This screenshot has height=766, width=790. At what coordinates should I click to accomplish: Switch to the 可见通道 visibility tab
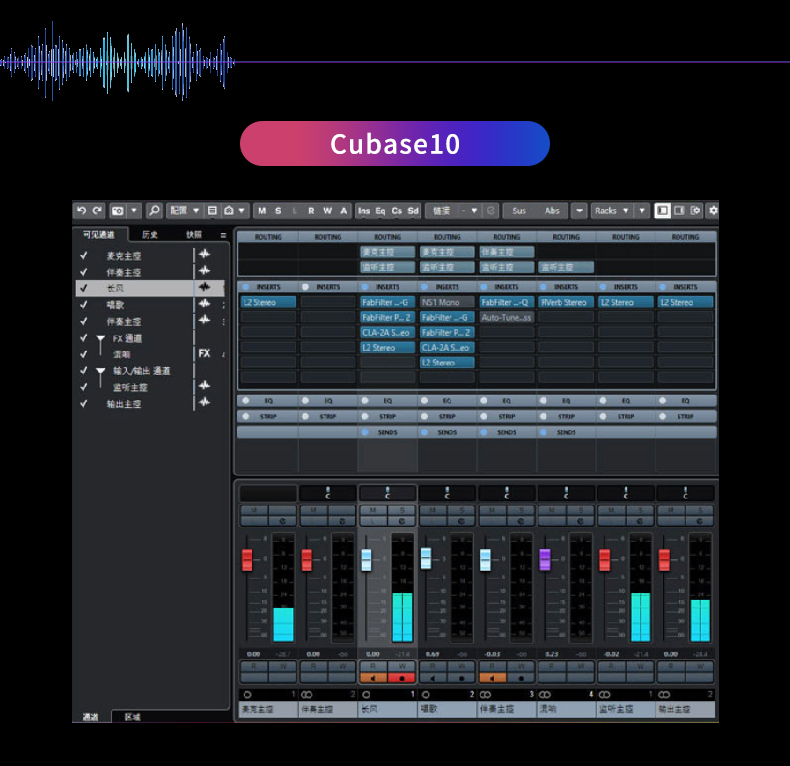point(99,234)
